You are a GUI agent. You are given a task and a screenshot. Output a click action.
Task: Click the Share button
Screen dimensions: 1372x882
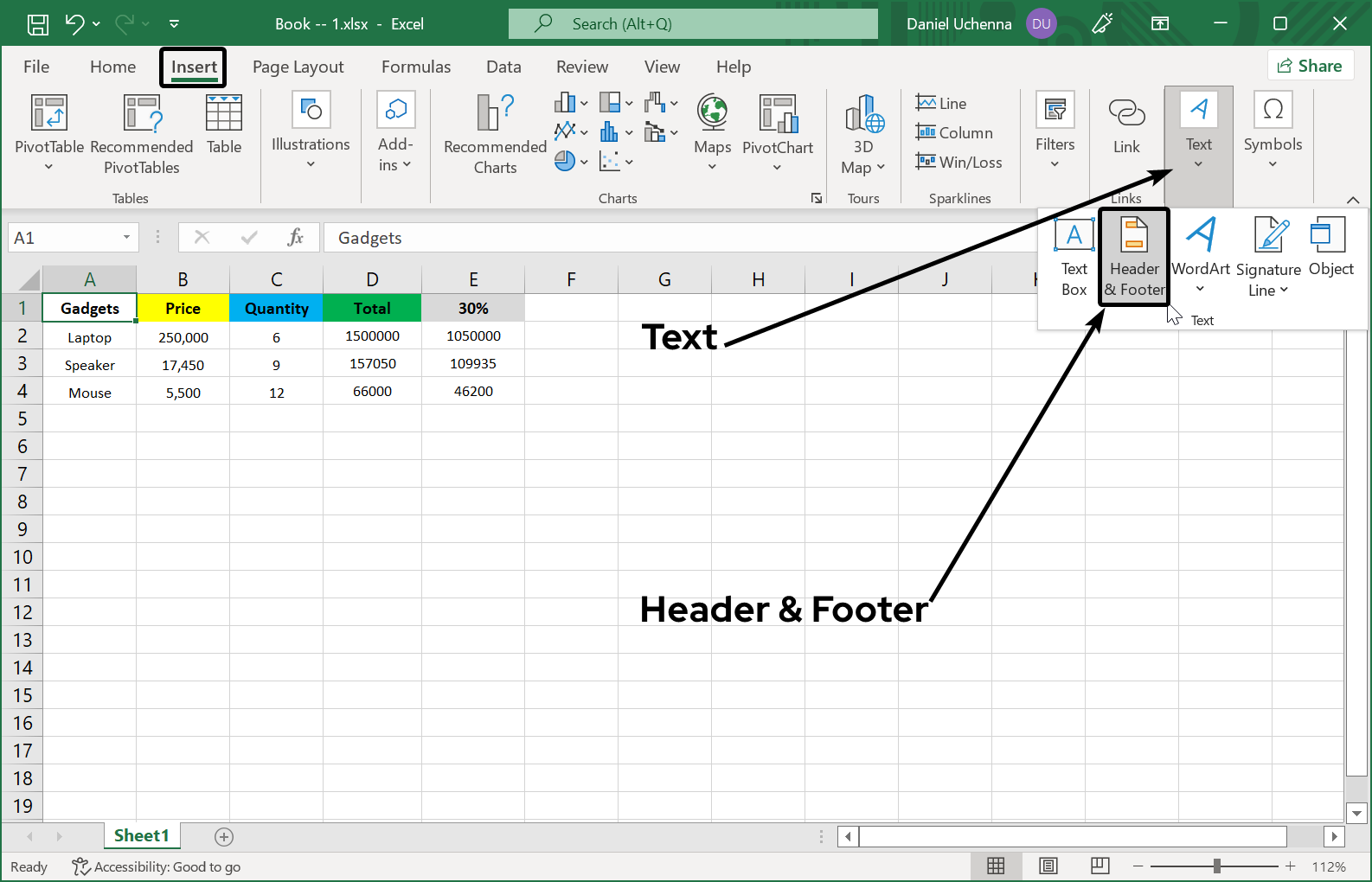tap(1310, 66)
